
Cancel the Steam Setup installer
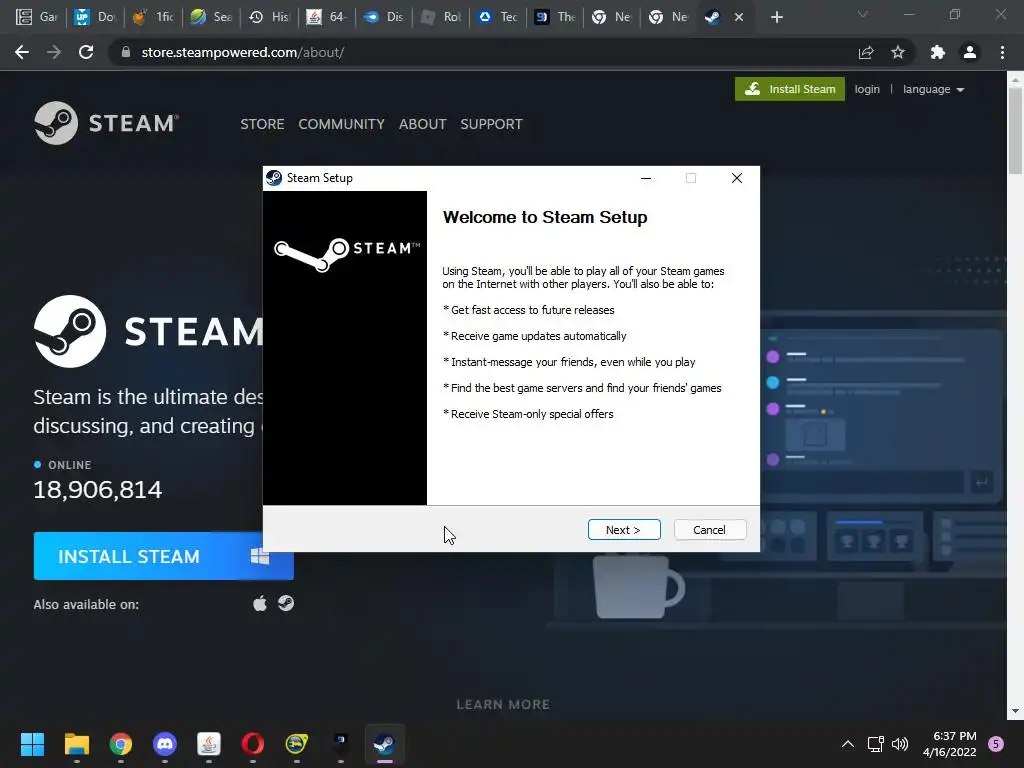[709, 530]
